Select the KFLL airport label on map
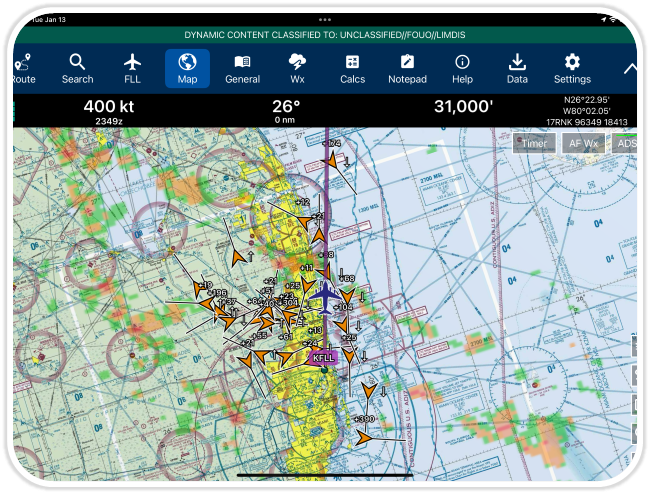Viewport: 650px width, 494px height. pos(323,357)
